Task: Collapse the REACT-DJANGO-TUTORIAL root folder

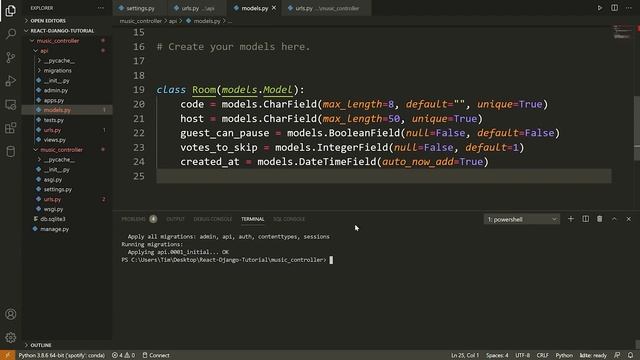Action: pyautogui.click(x=62, y=31)
